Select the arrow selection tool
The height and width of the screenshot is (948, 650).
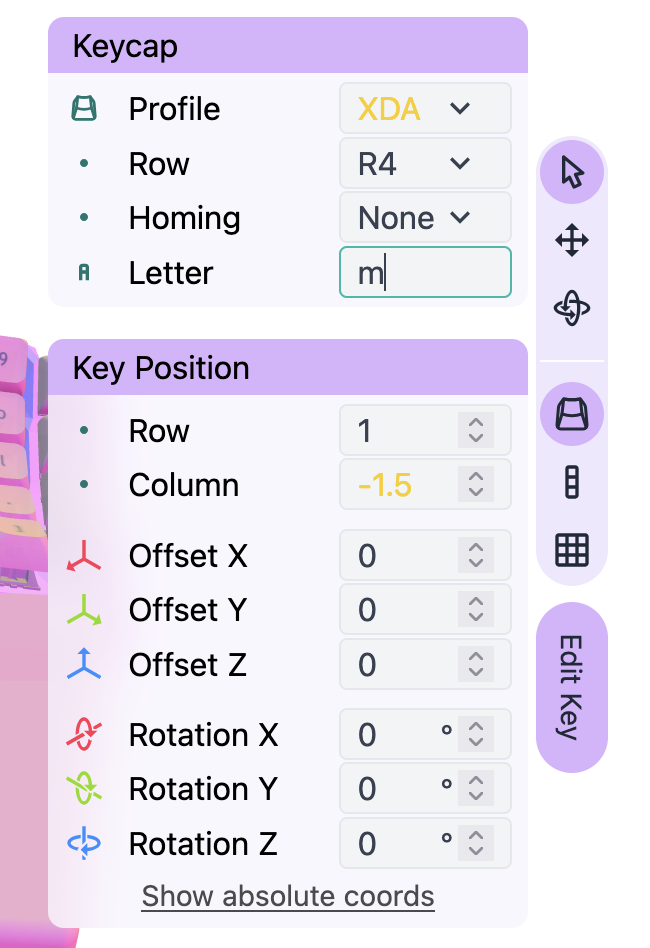coord(571,172)
